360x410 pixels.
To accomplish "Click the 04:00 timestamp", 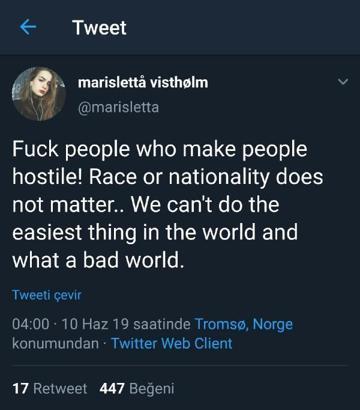I will pos(31,324).
